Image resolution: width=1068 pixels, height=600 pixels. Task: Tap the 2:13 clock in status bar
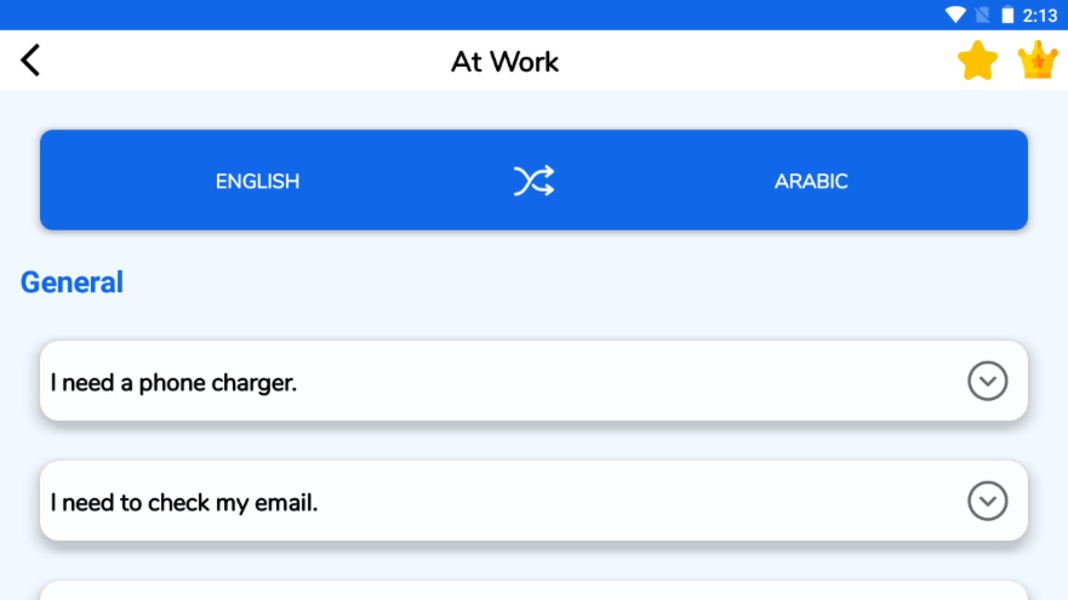(x=1040, y=16)
